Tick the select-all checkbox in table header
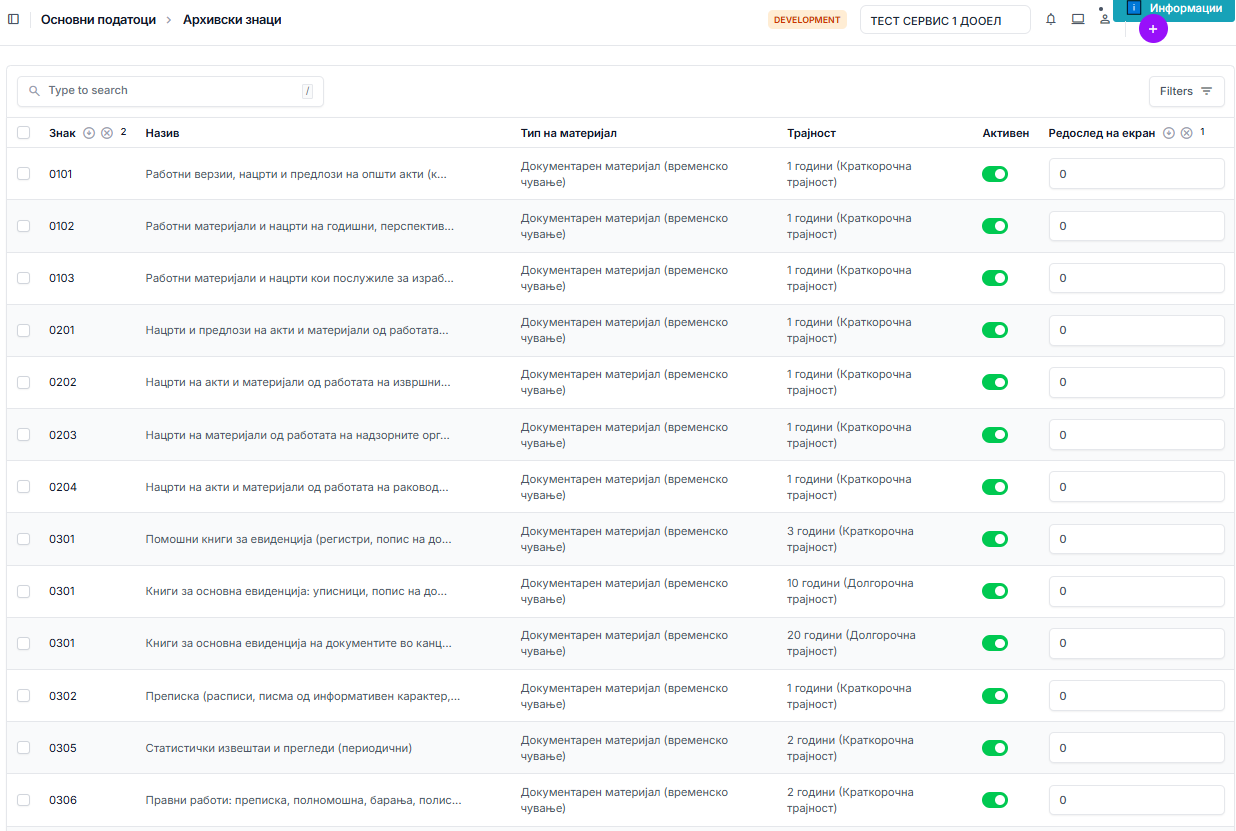This screenshot has width=1236, height=831. pos(24,133)
